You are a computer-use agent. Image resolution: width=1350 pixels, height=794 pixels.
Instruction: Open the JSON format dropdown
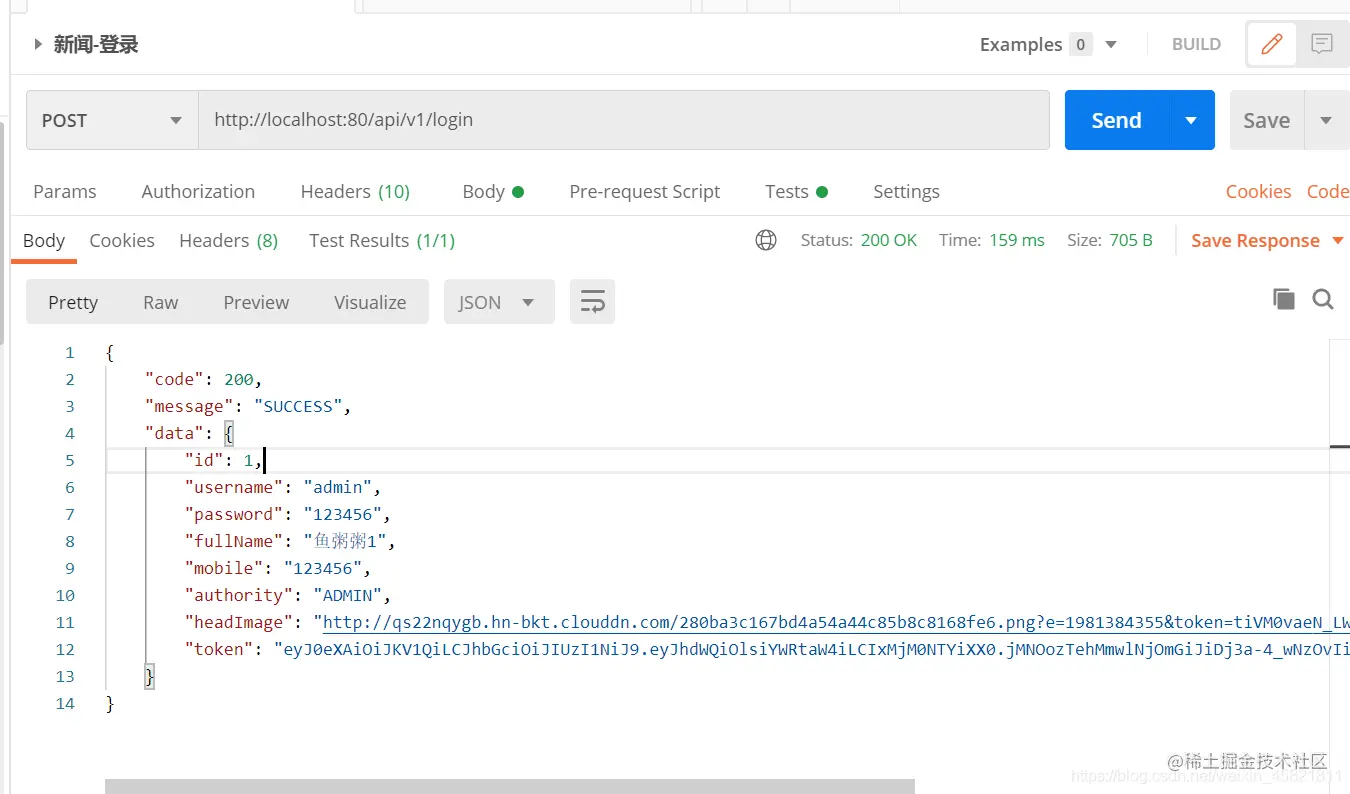499,302
